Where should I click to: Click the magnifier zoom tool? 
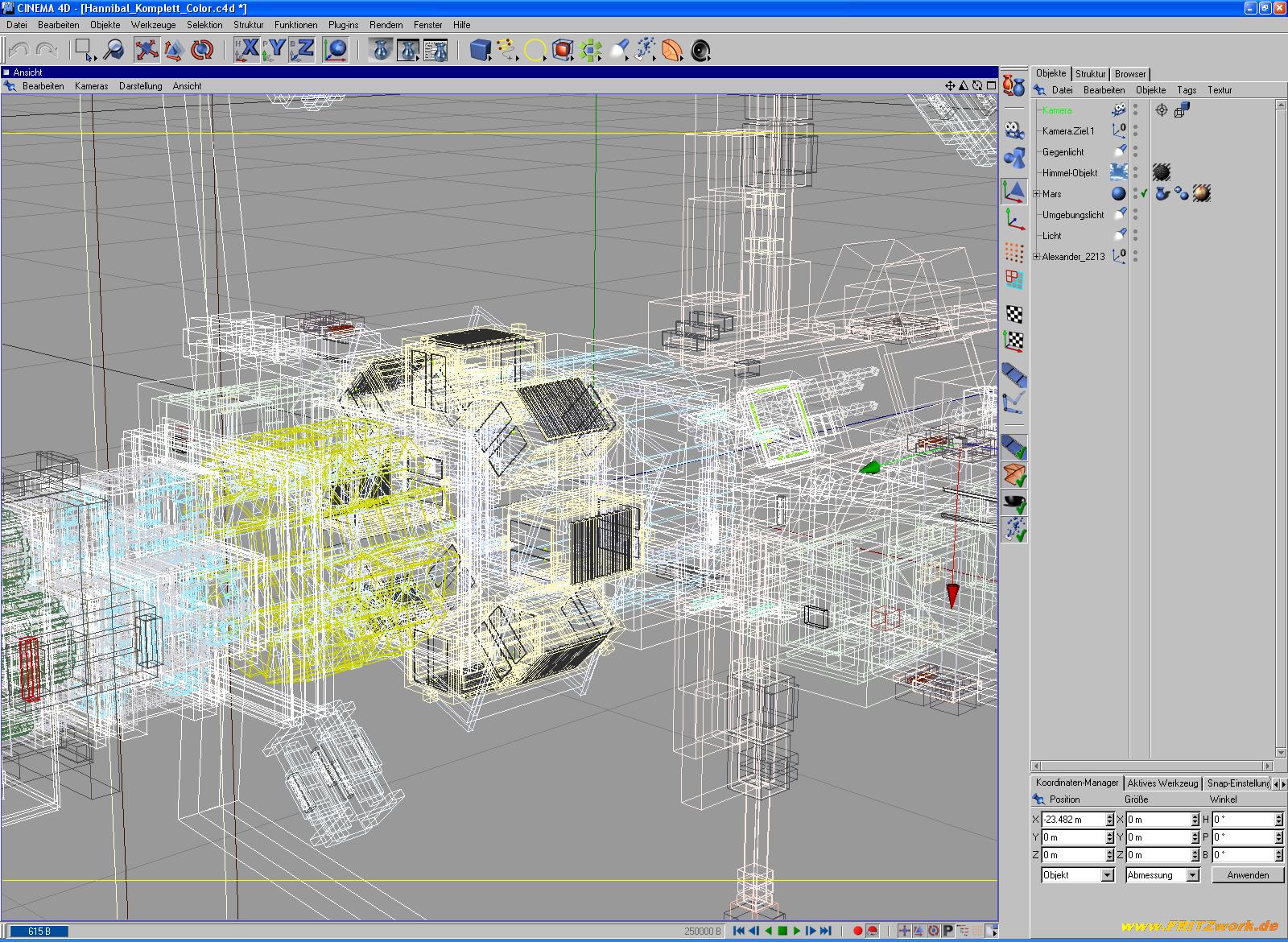coord(114,50)
